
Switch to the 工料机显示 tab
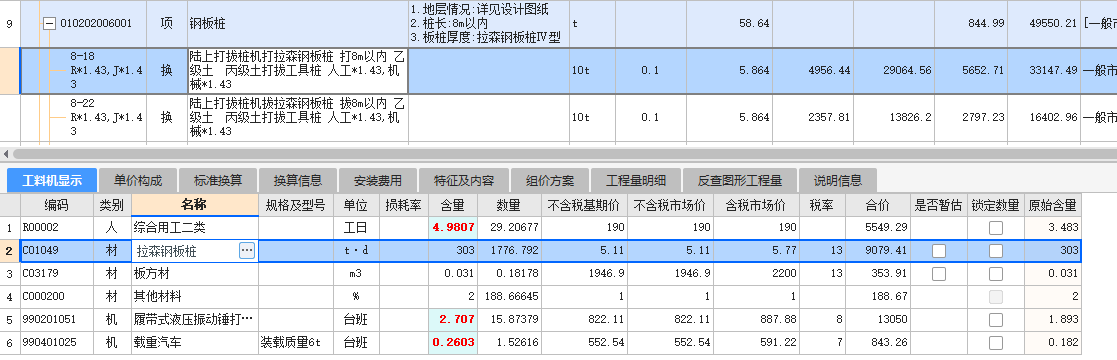point(51,180)
